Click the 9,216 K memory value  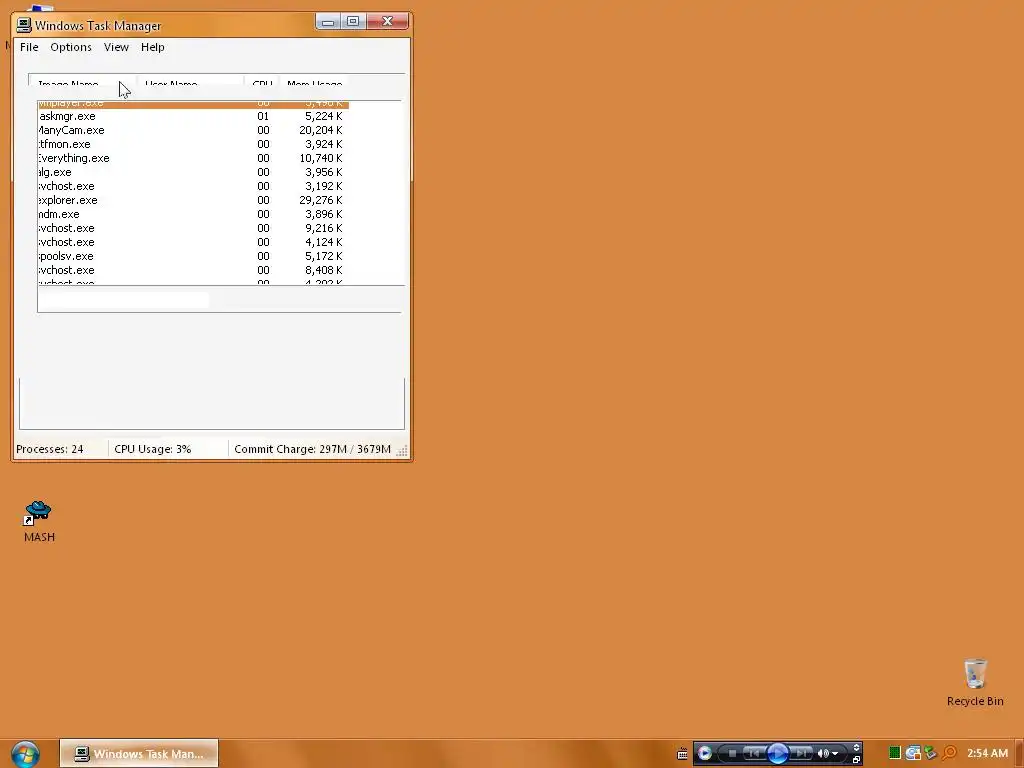click(323, 228)
